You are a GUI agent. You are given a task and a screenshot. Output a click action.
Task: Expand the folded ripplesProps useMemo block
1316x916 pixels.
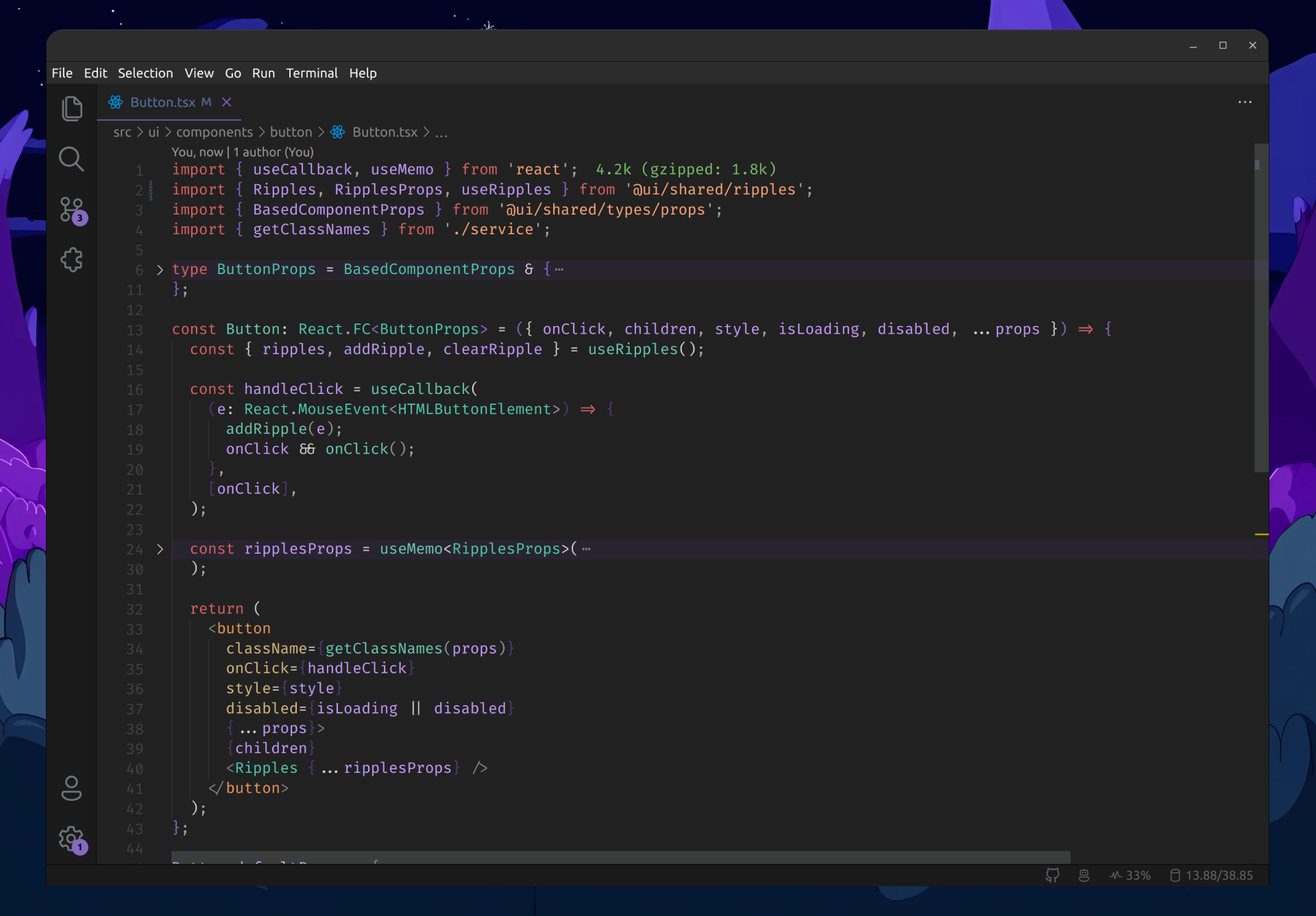(x=160, y=549)
